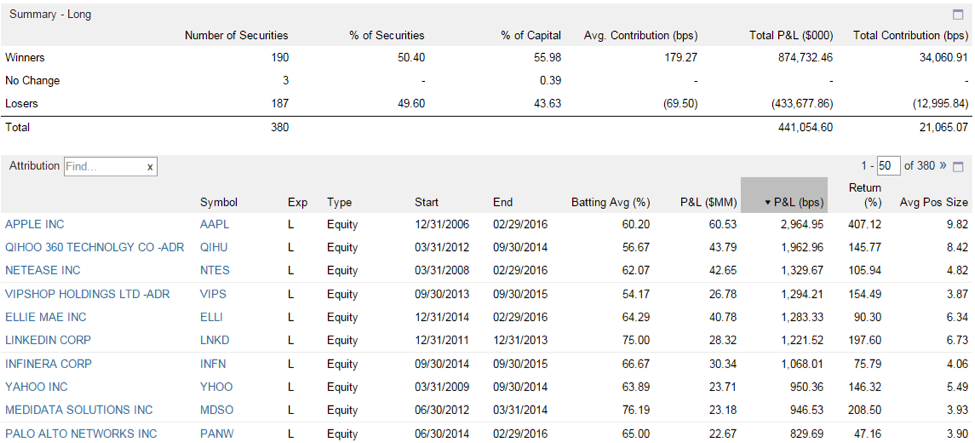Screen dimensions: 975x443
Task: Edit the page size field showing 50
Action: pyautogui.click(x=889, y=166)
